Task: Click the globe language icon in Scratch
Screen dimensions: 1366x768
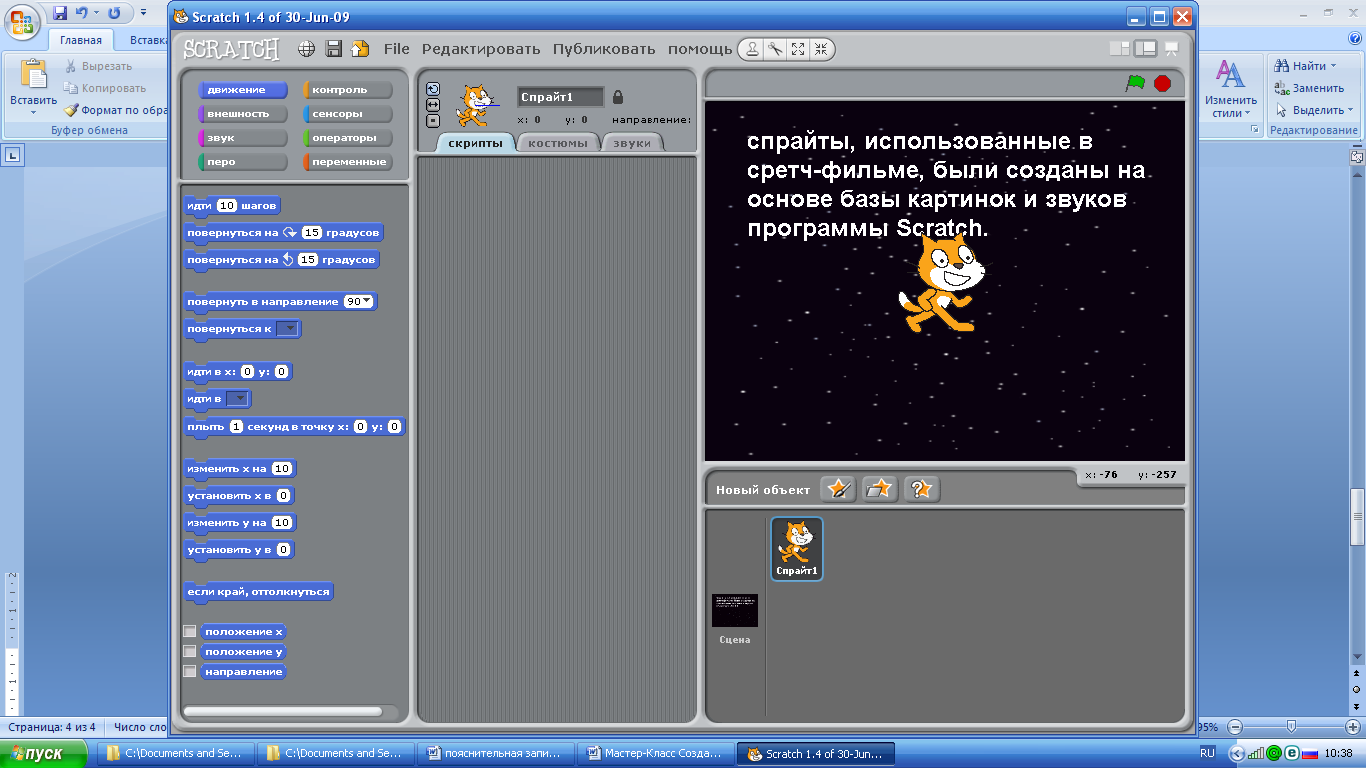Action: tap(307, 49)
